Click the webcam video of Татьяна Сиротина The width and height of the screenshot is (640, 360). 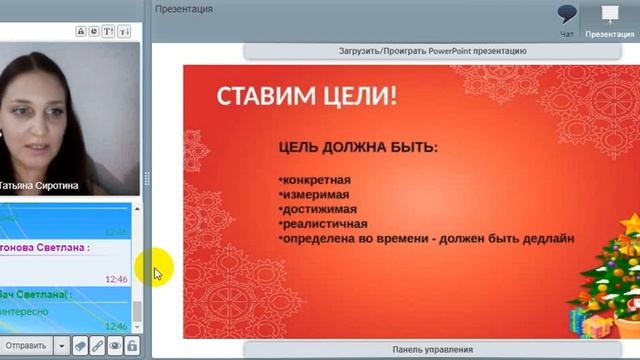coord(69,119)
